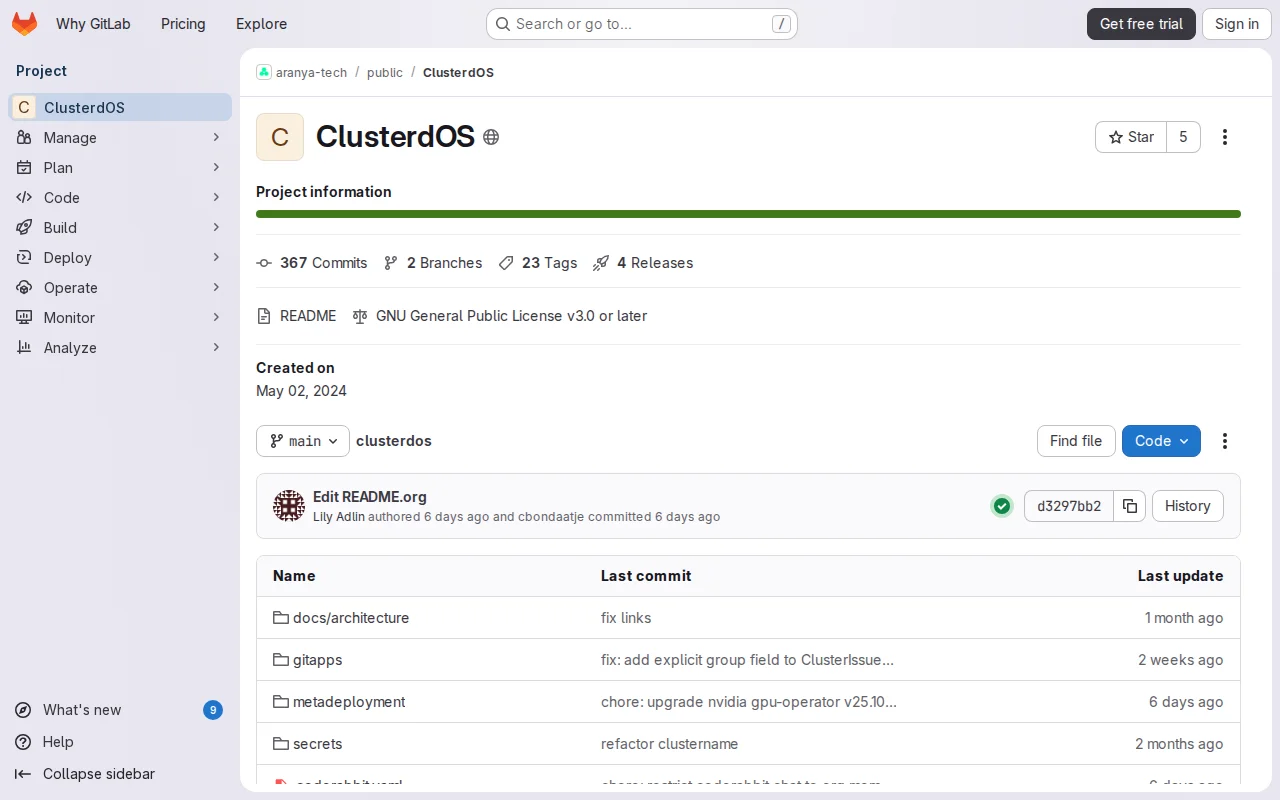Click the Analyze chart icon
The width and height of the screenshot is (1280, 800).
[x=24, y=347]
